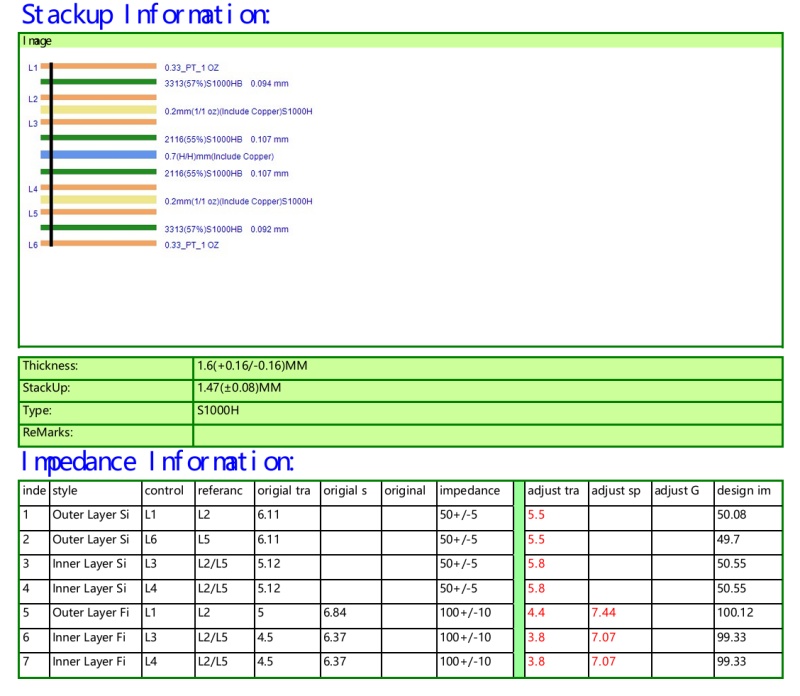Select the design impedance cell showing 50.08
The width and height of the screenshot is (800, 696).
[x=746, y=516]
